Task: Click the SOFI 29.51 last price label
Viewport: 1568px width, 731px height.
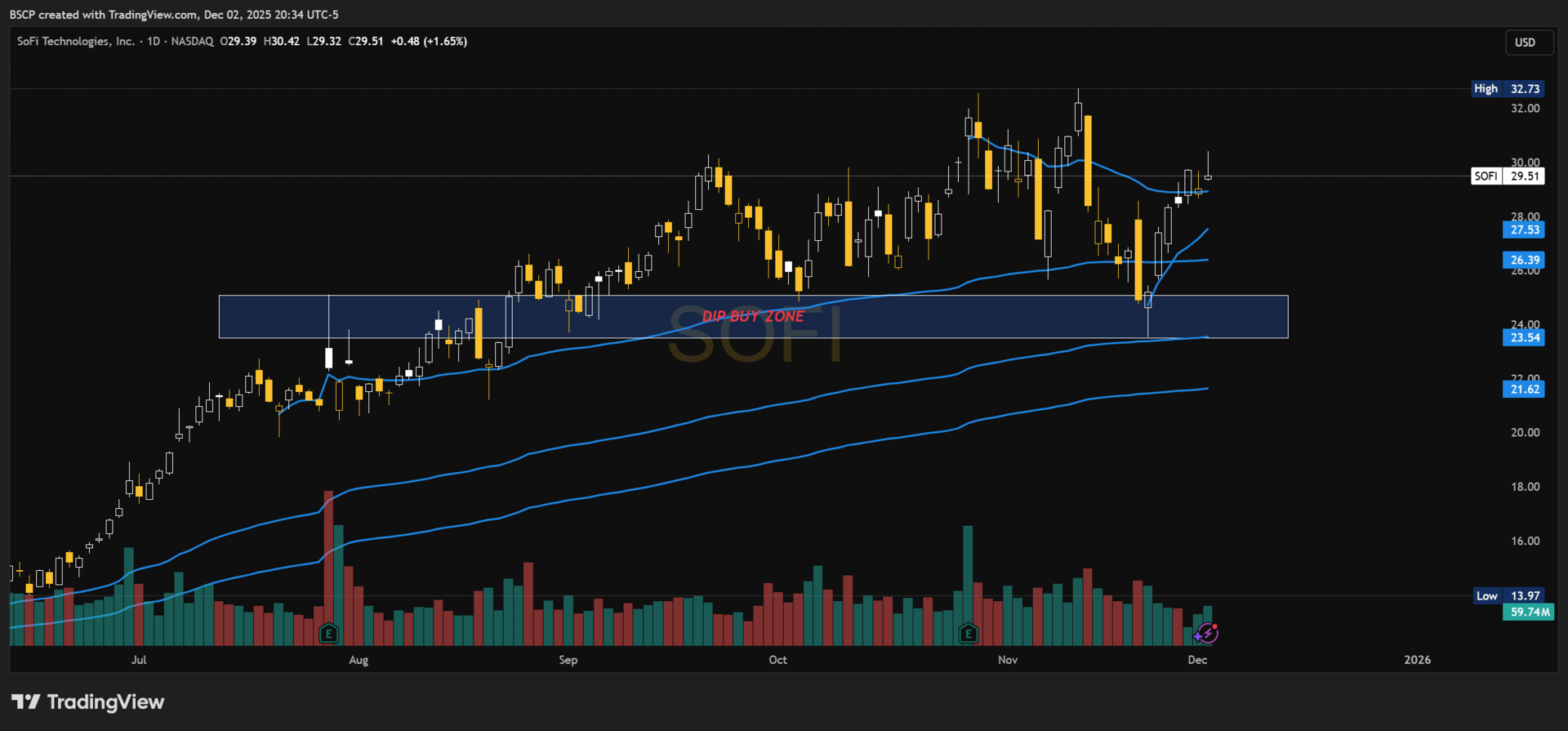Action: (x=1508, y=176)
